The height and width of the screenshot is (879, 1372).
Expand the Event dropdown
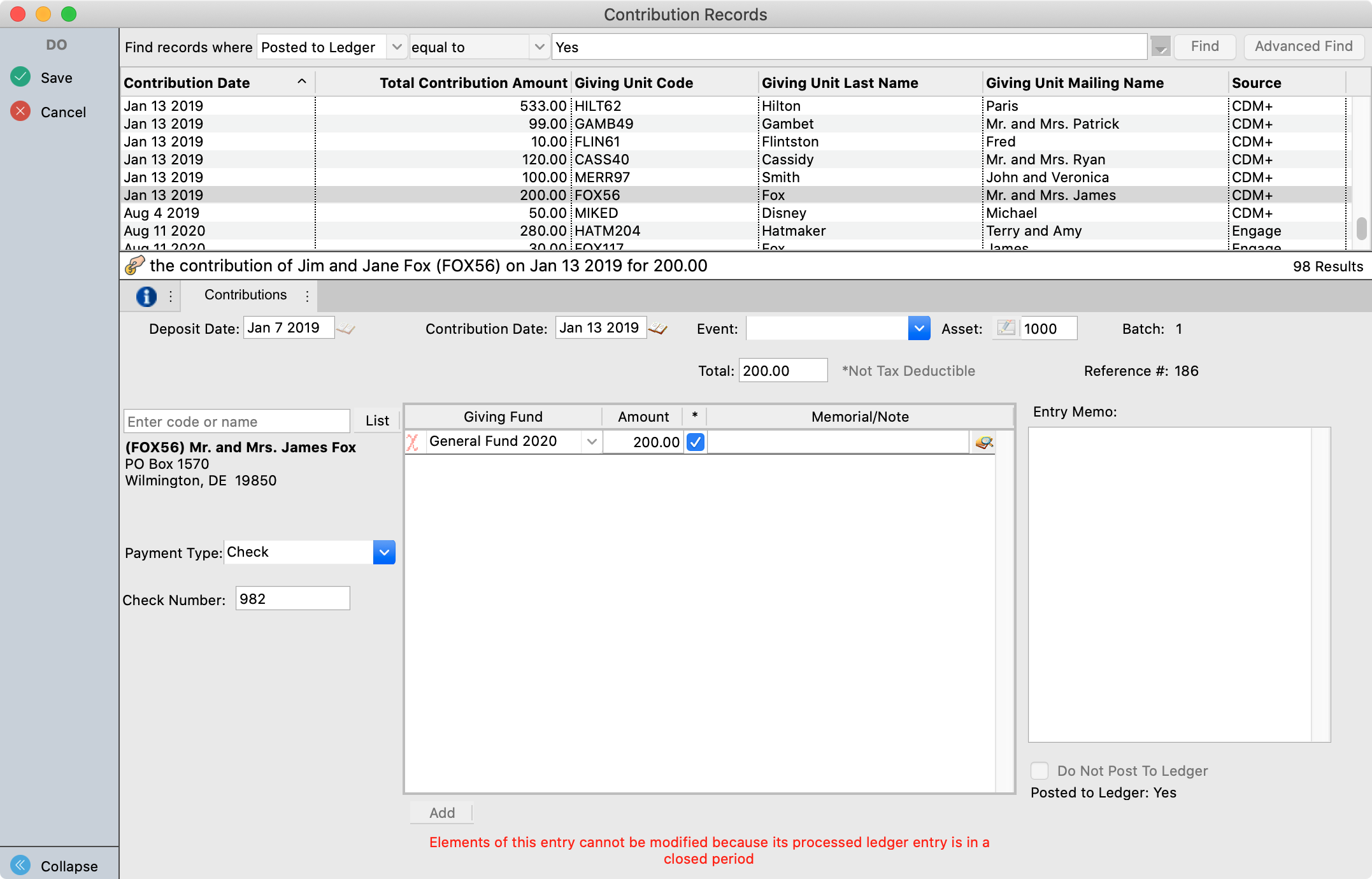click(x=918, y=329)
